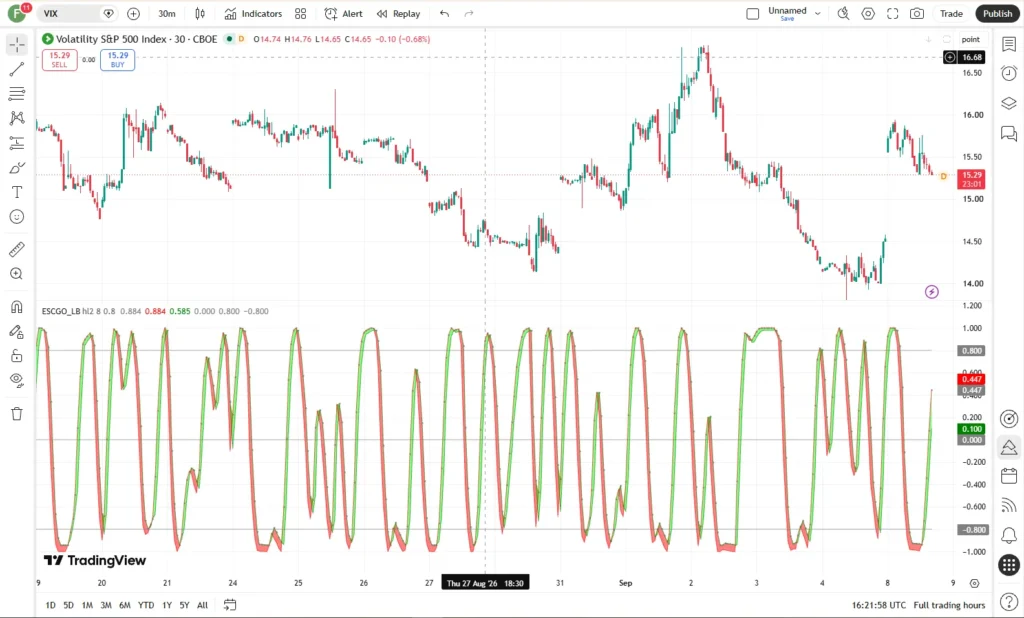Open chart settings hexagon icon

tap(868, 14)
